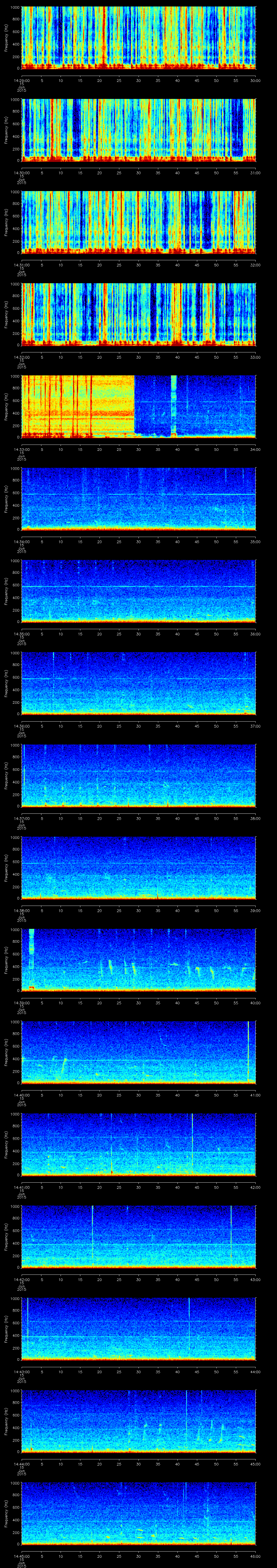This screenshot has width=277, height=1568.
Task: Click the 36:00 end time label
Action: 256,634
